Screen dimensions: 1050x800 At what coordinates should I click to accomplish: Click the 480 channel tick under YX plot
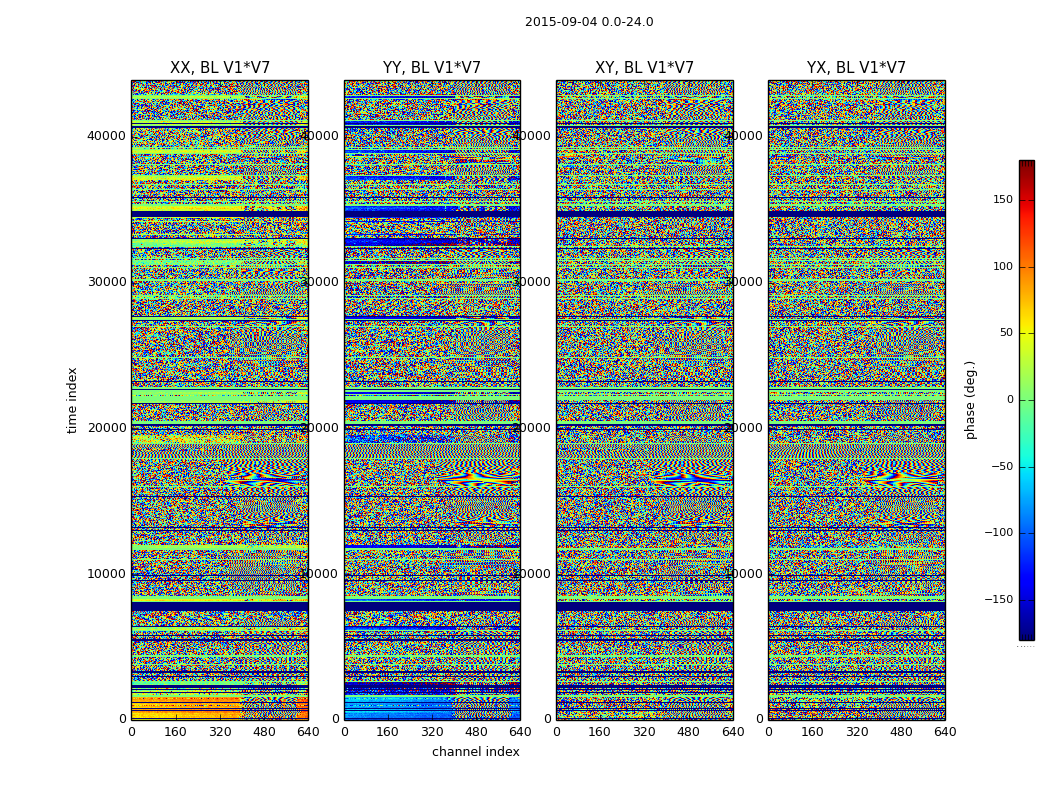pyautogui.click(x=901, y=732)
